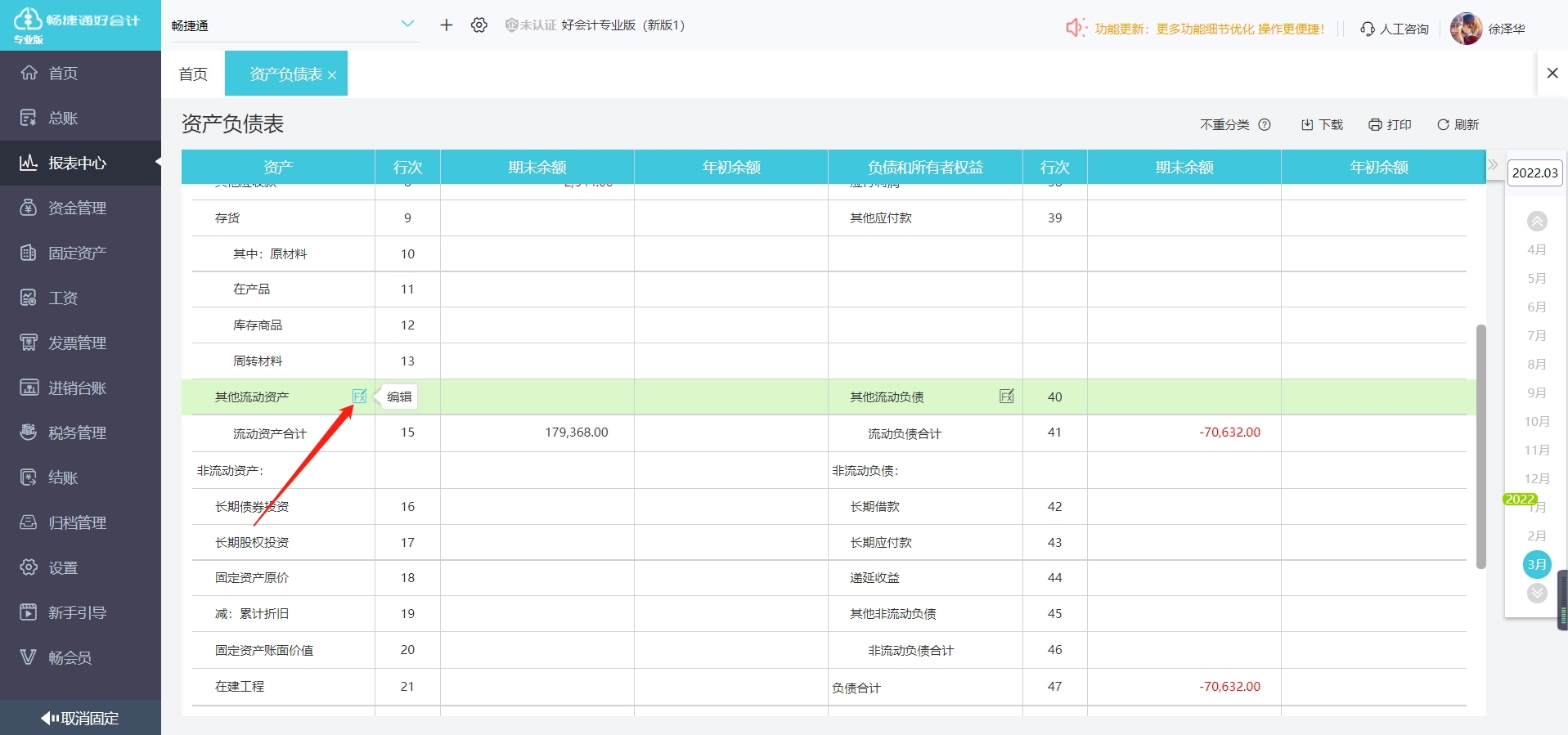Select 12月 in the month list
The height and width of the screenshot is (735, 1568).
click(x=1537, y=478)
